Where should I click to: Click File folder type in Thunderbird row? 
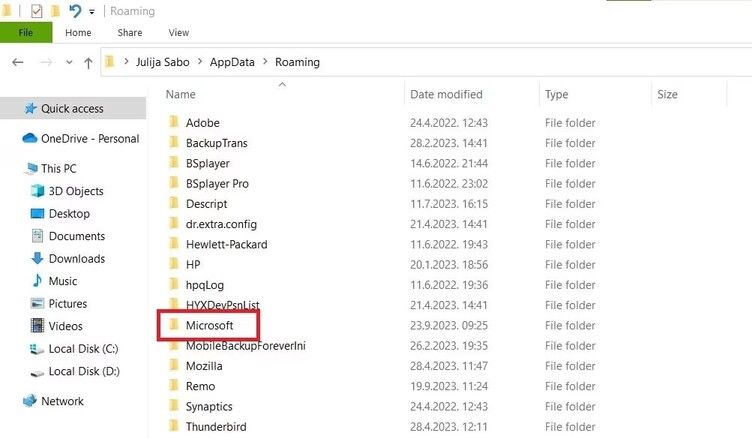(570, 427)
